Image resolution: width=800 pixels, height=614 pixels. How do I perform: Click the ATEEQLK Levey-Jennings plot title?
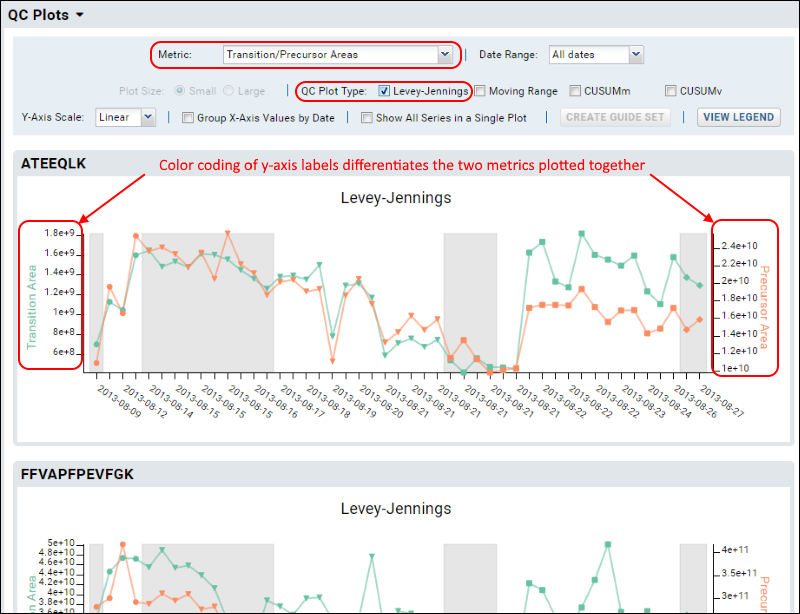[396, 198]
